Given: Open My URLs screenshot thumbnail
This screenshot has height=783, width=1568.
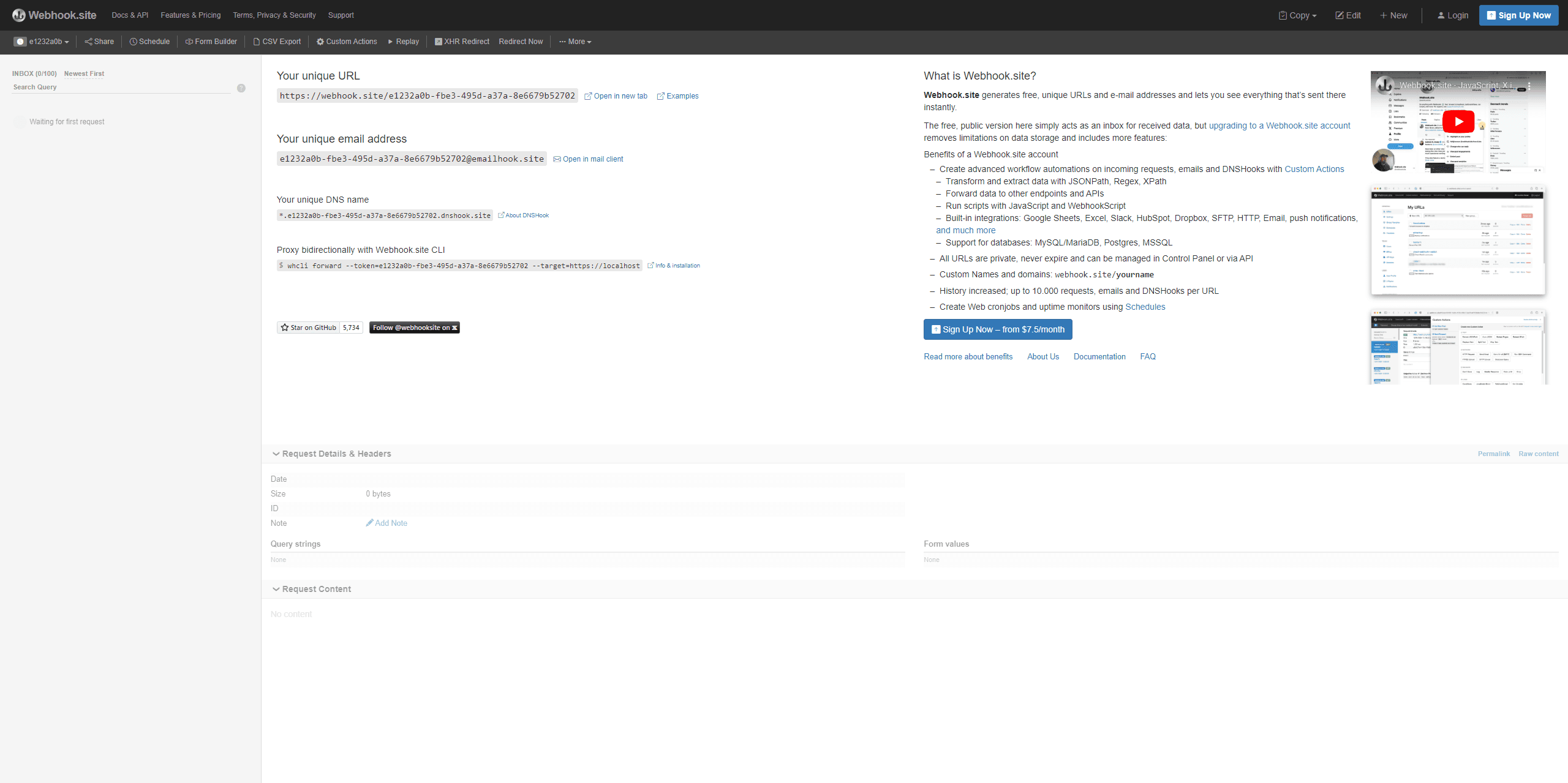Looking at the screenshot, I should tap(1458, 240).
